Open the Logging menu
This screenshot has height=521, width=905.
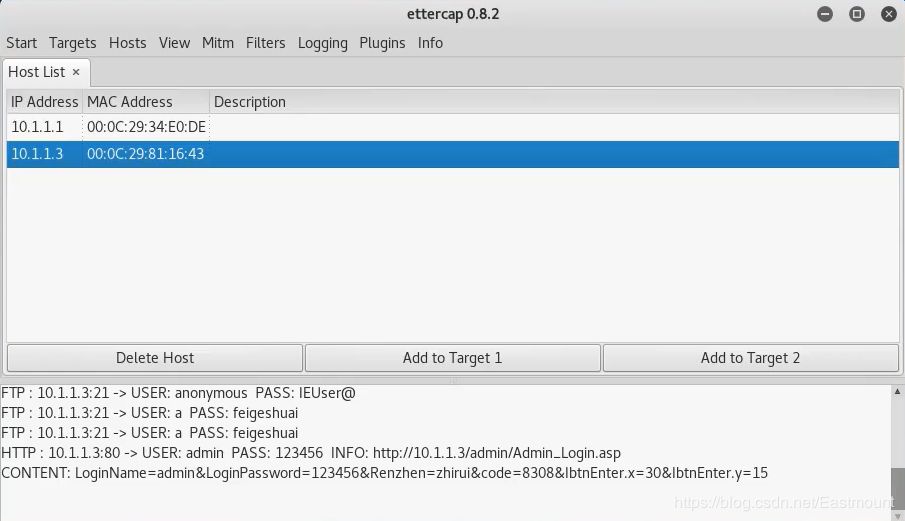(322, 43)
